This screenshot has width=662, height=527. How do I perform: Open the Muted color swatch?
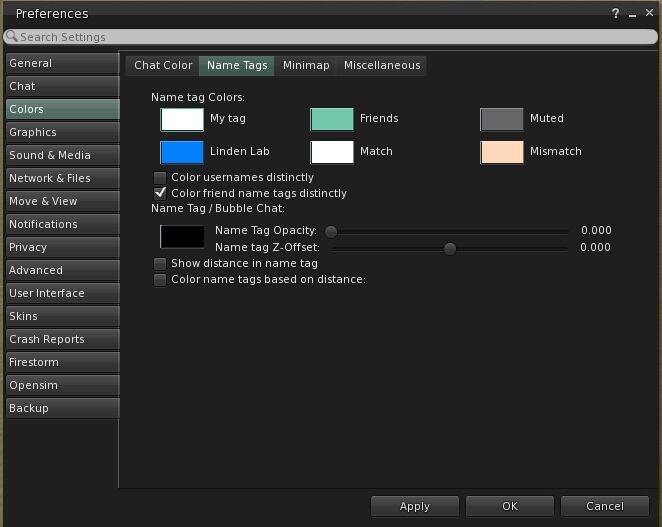coord(502,120)
